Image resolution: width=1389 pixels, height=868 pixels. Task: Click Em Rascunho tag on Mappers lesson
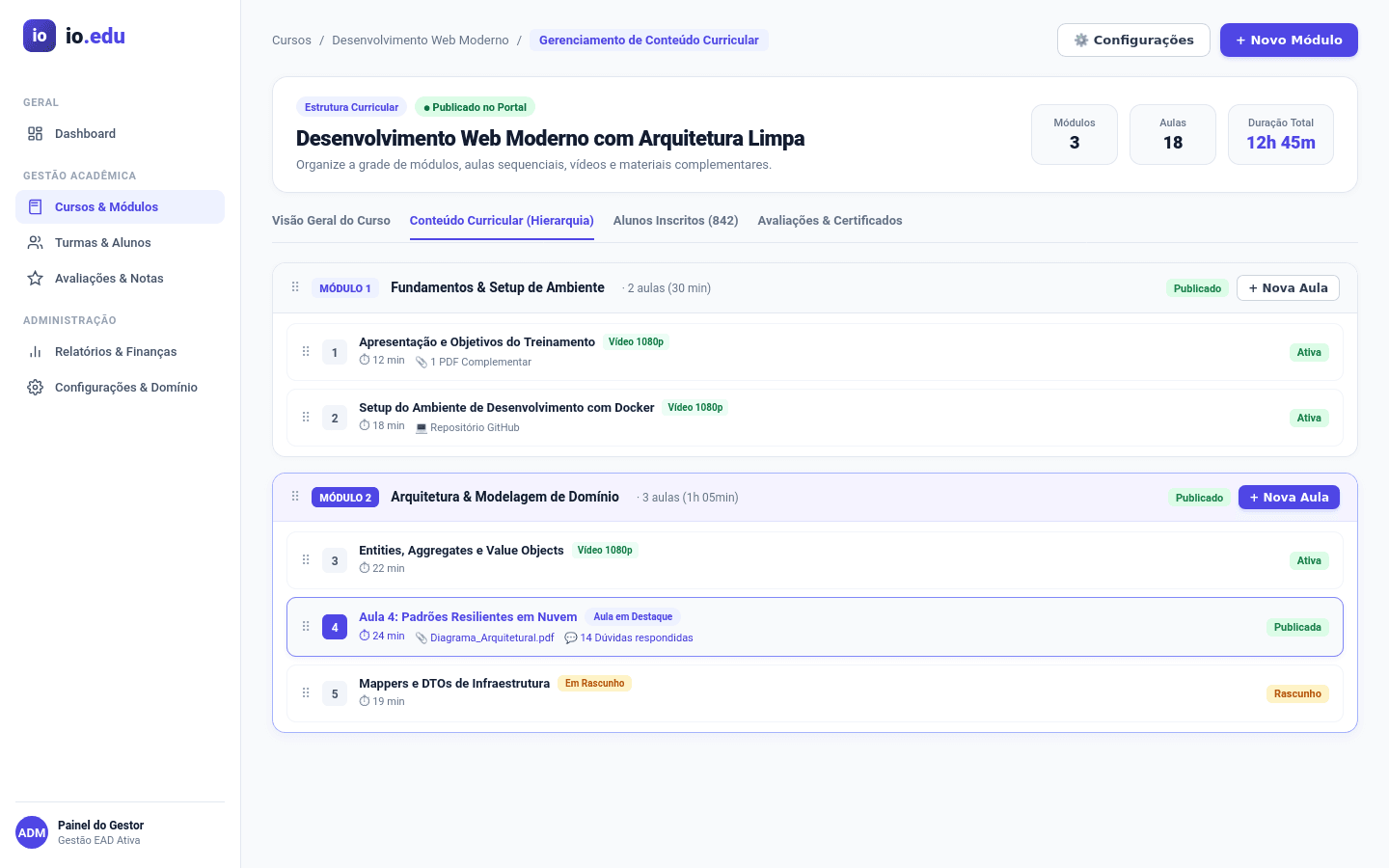coord(594,684)
